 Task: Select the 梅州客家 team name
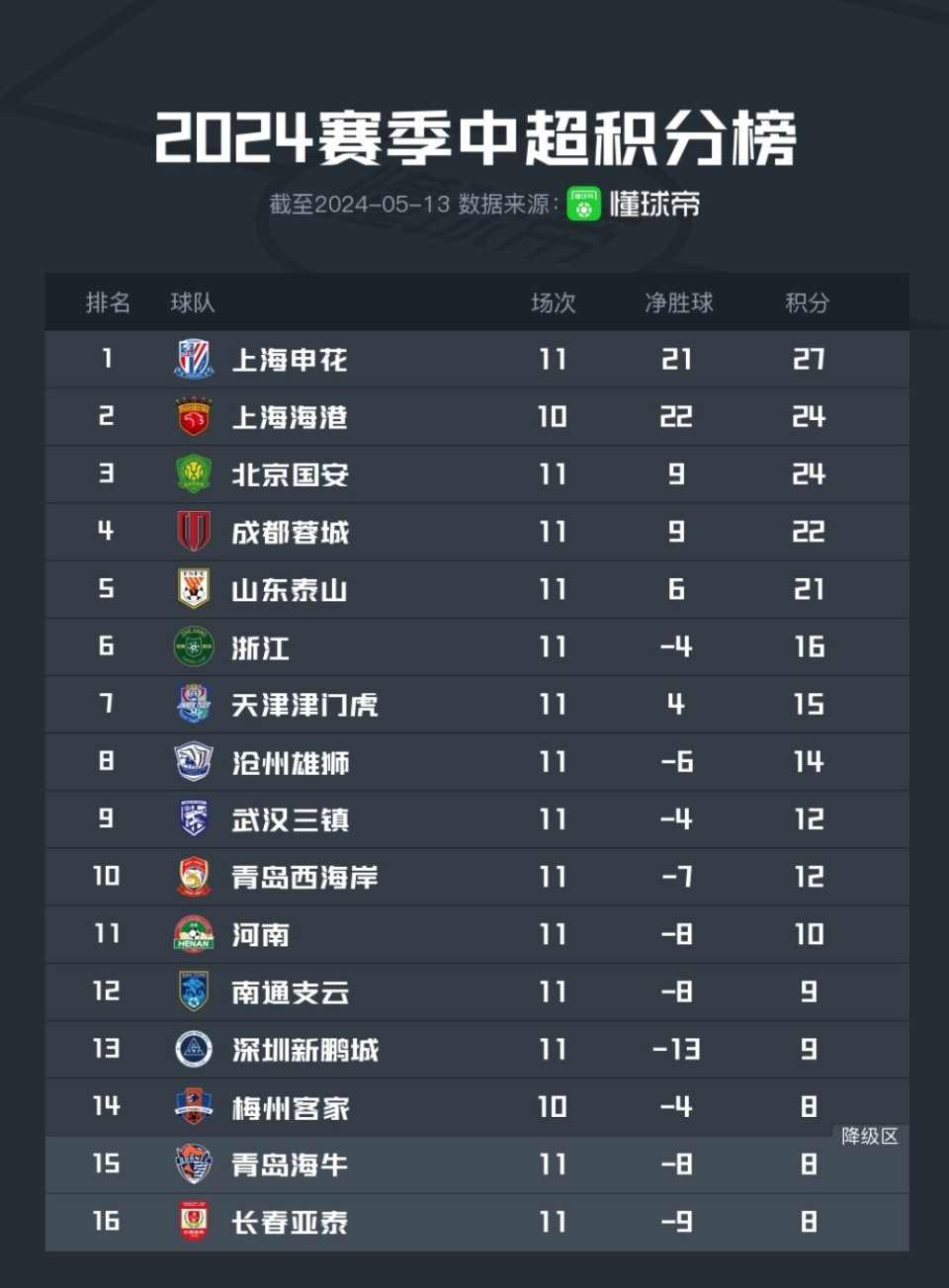click(x=290, y=1107)
